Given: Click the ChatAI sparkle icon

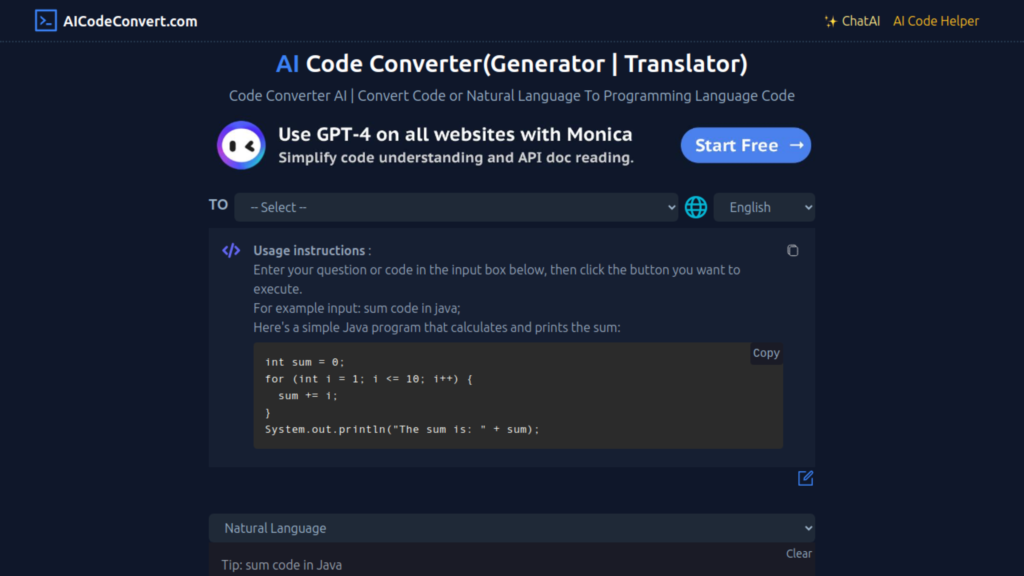Looking at the screenshot, I should [830, 22].
